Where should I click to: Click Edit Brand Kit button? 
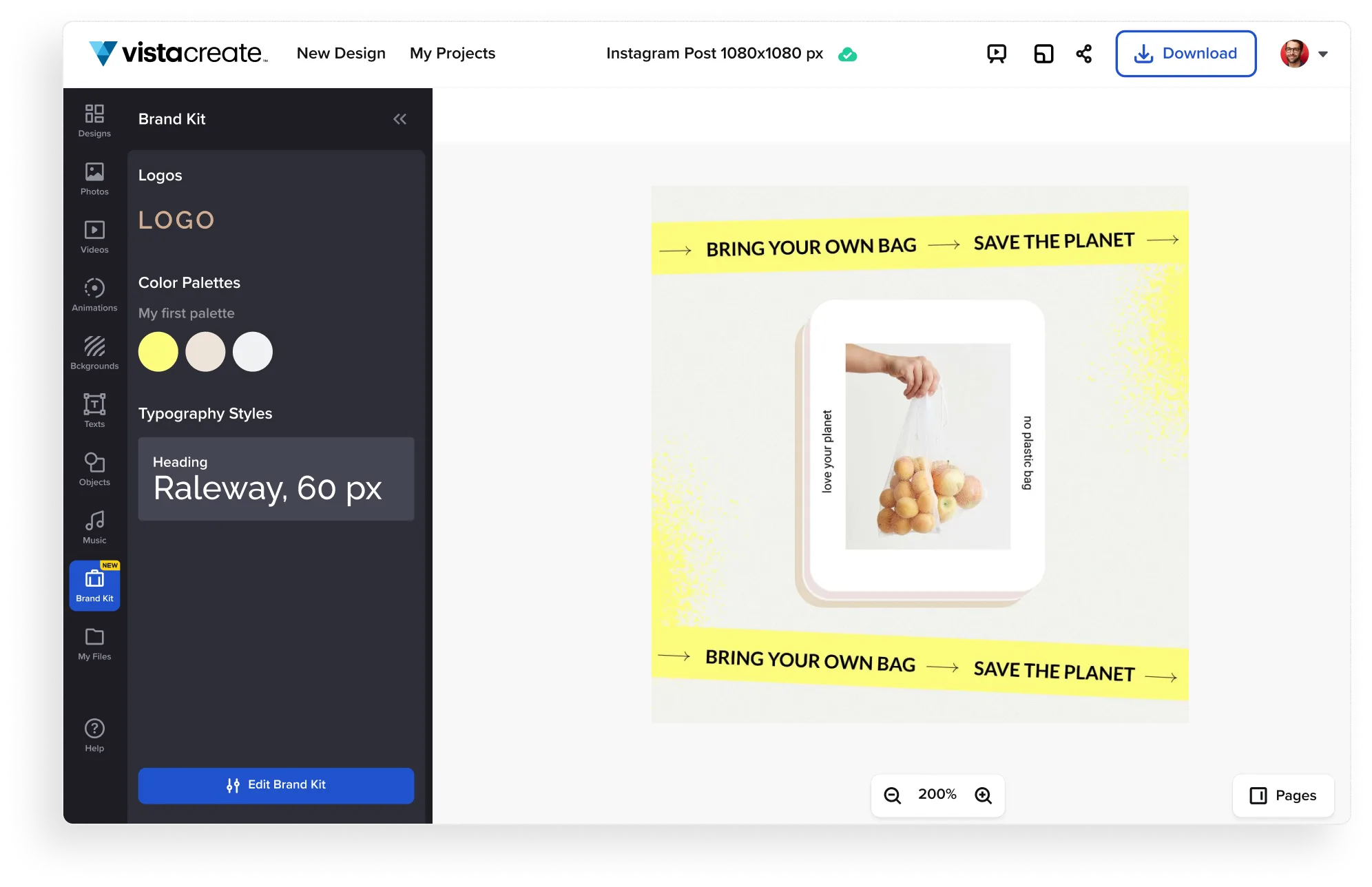click(x=276, y=785)
